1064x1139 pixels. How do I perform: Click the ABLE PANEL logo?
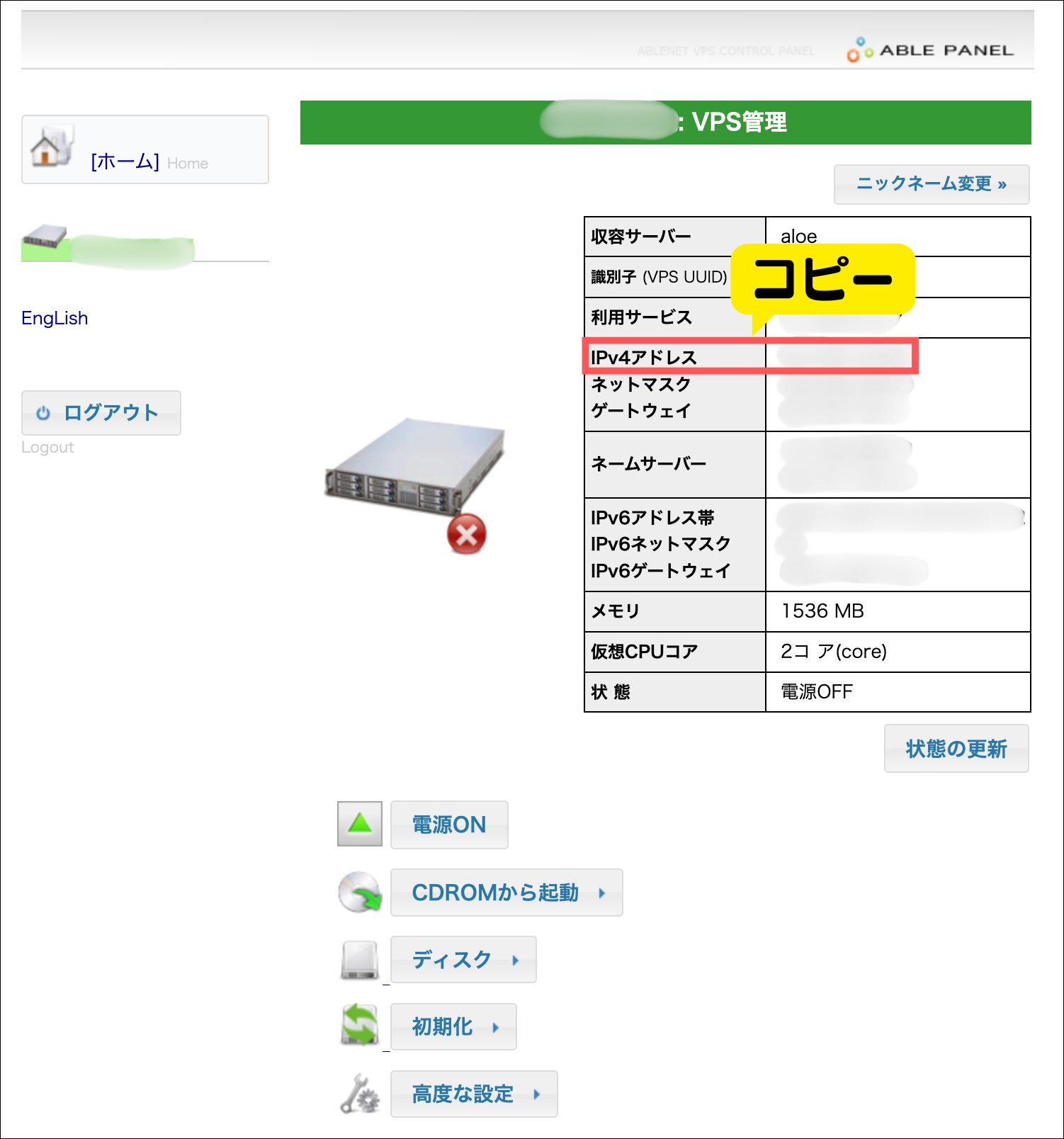(930, 50)
